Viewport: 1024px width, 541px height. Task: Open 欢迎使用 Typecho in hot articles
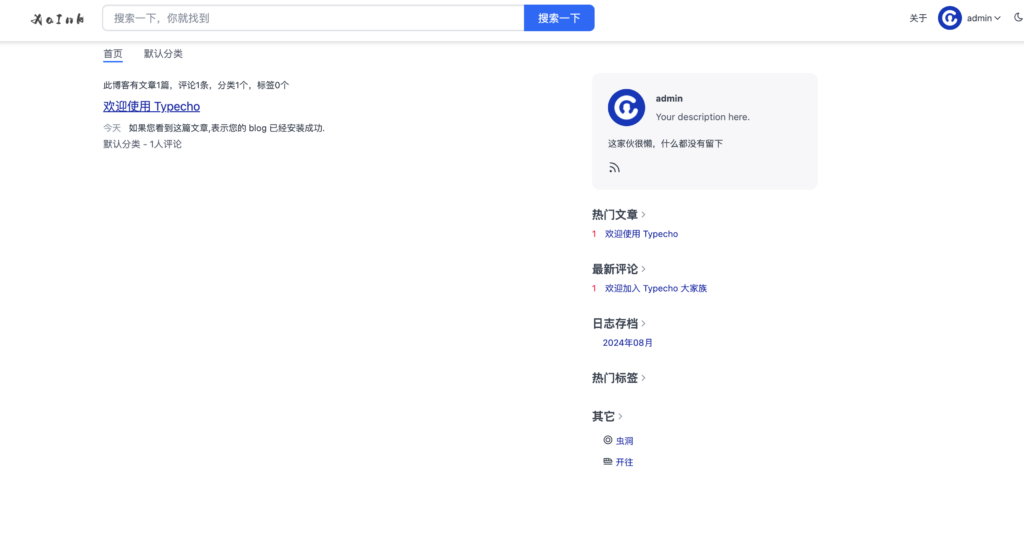click(641, 234)
